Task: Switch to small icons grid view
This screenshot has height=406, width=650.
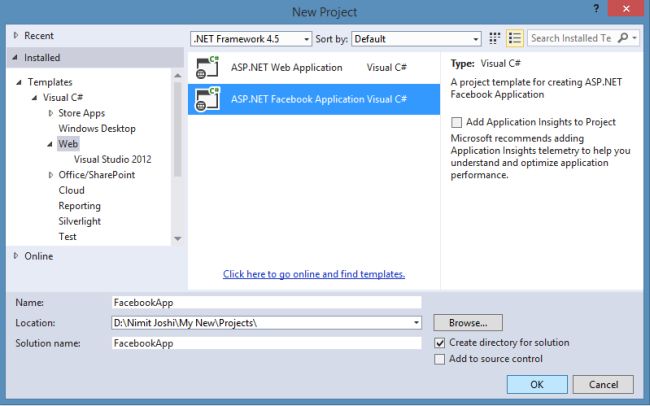Action: point(494,39)
